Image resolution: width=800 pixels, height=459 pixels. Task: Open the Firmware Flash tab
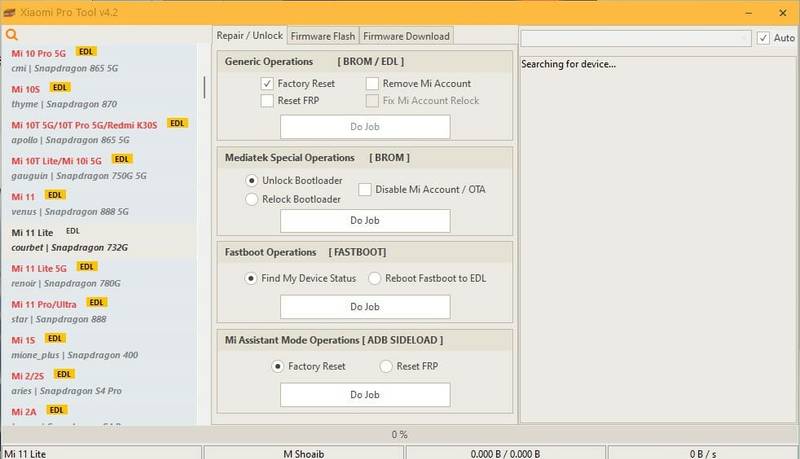323,36
